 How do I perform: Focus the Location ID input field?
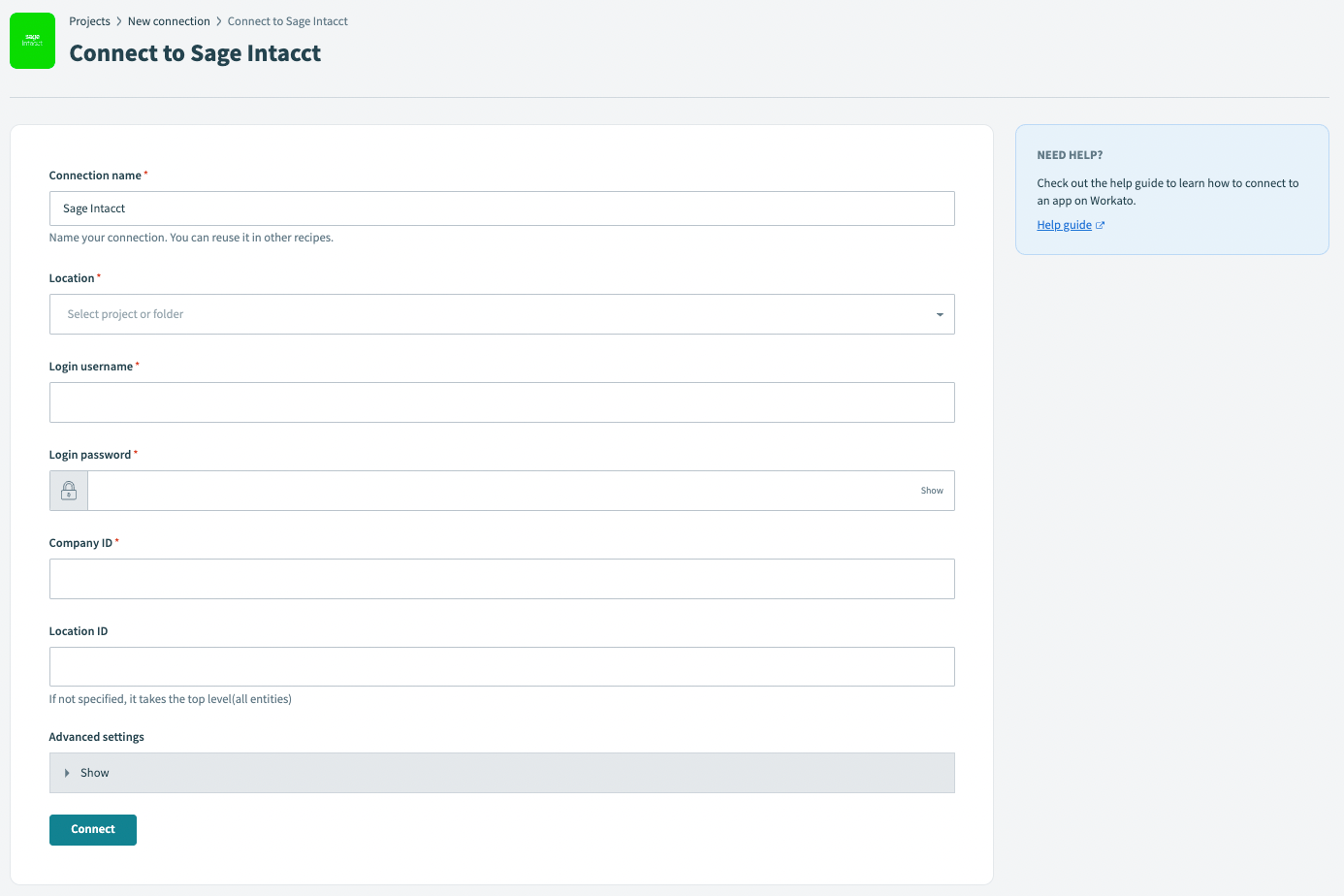coord(501,666)
